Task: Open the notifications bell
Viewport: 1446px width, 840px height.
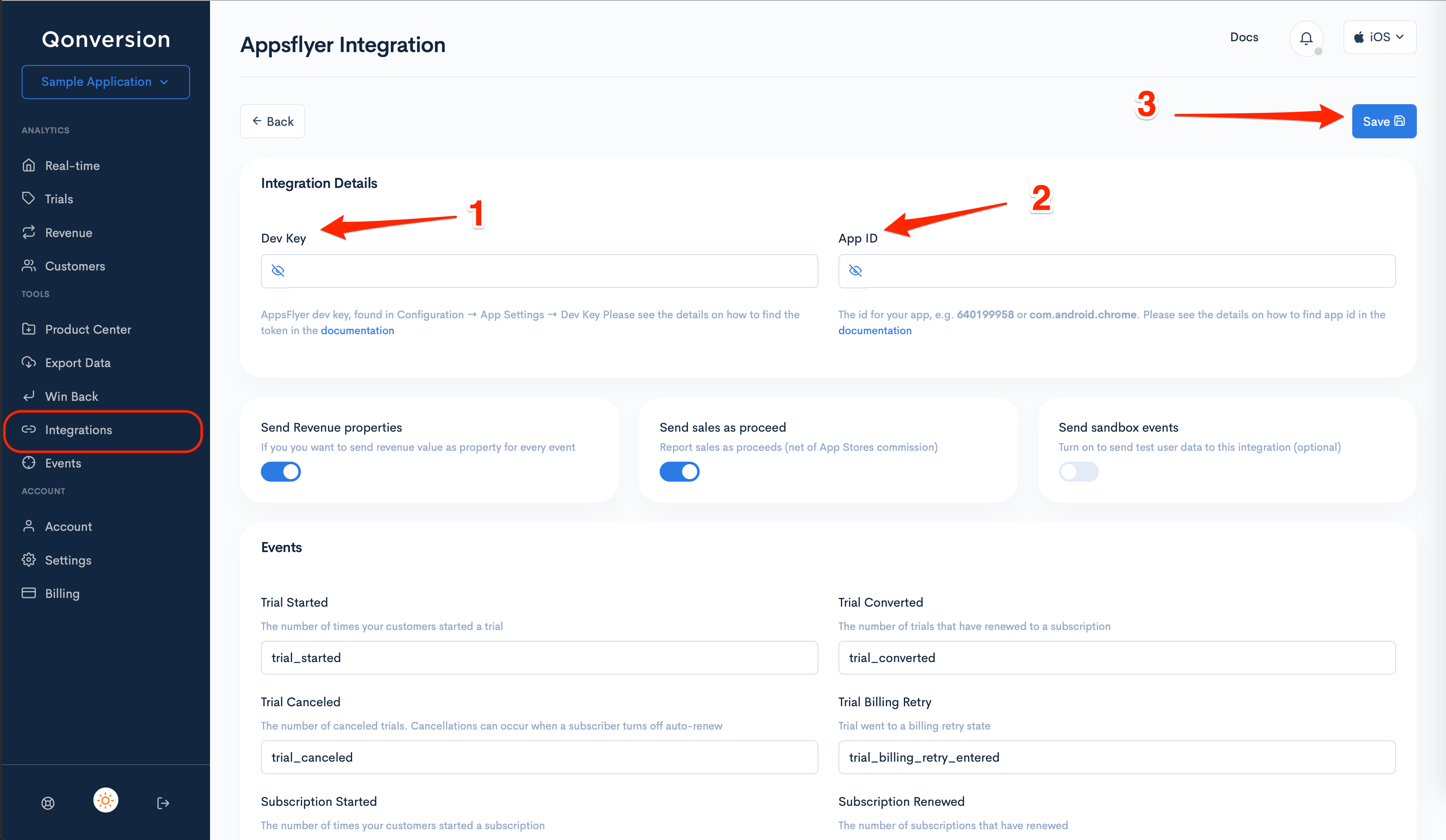Action: click(x=1306, y=38)
